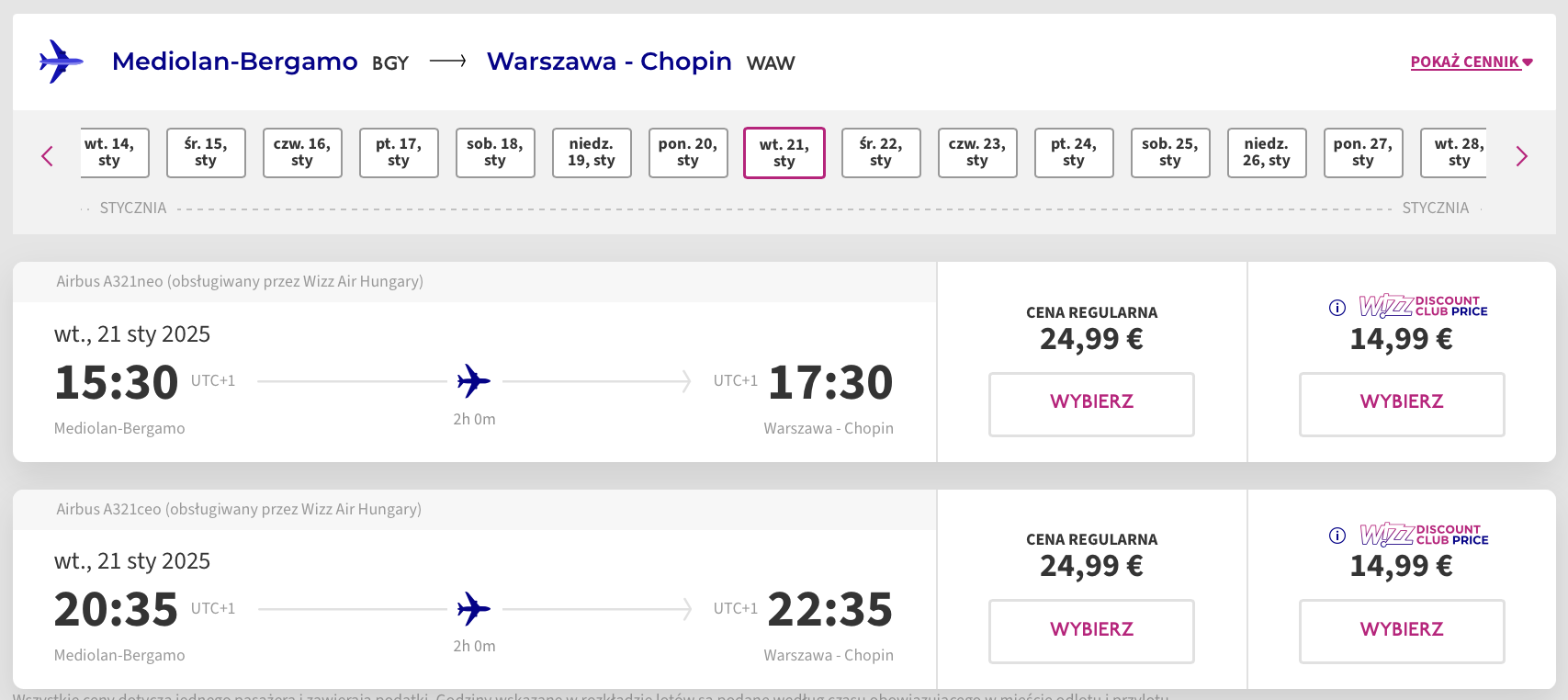The image size is (1568, 700).
Task: Click the info icon on the 20:35 flight's Discount Club price
Action: click(1337, 536)
